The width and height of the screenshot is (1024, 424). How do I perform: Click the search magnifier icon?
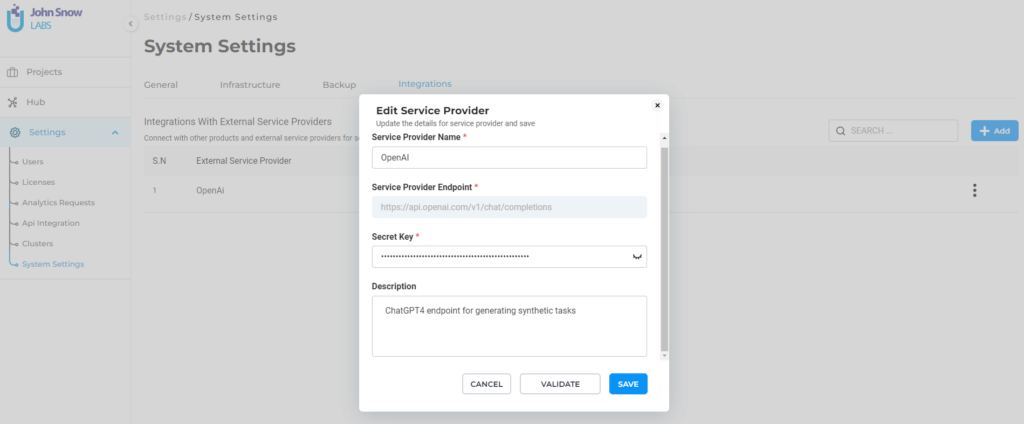841,131
